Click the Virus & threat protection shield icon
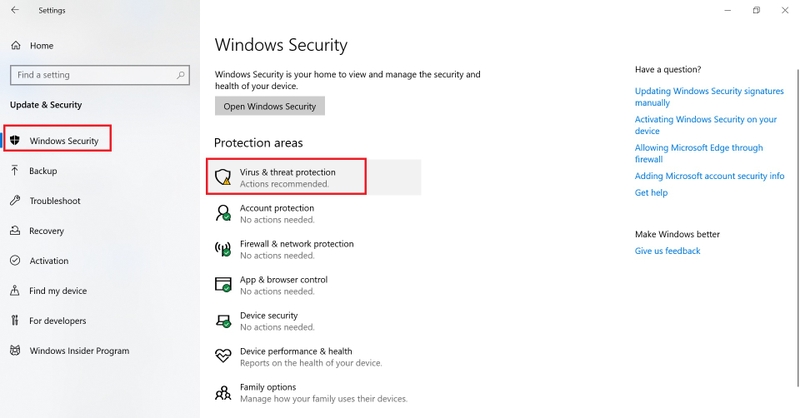Screen dimensions: 800x418 coord(223,177)
